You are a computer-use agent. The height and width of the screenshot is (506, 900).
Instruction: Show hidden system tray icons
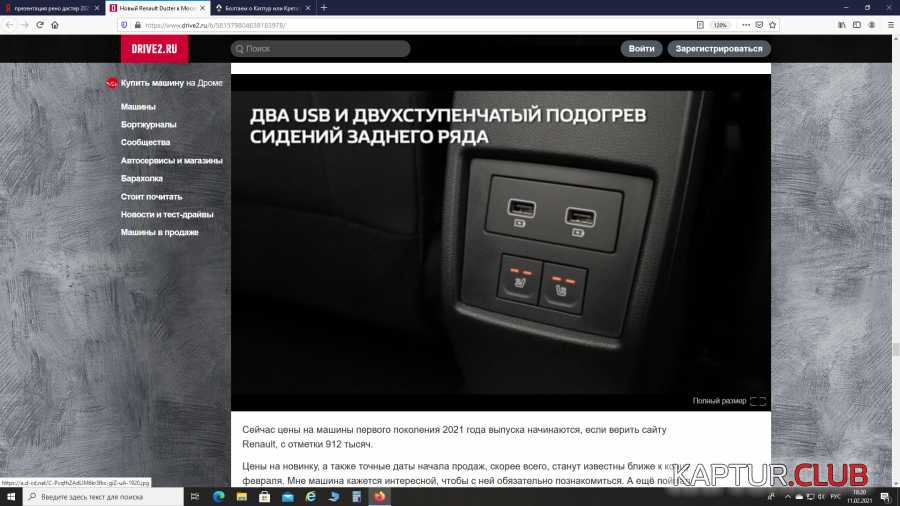click(788, 497)
